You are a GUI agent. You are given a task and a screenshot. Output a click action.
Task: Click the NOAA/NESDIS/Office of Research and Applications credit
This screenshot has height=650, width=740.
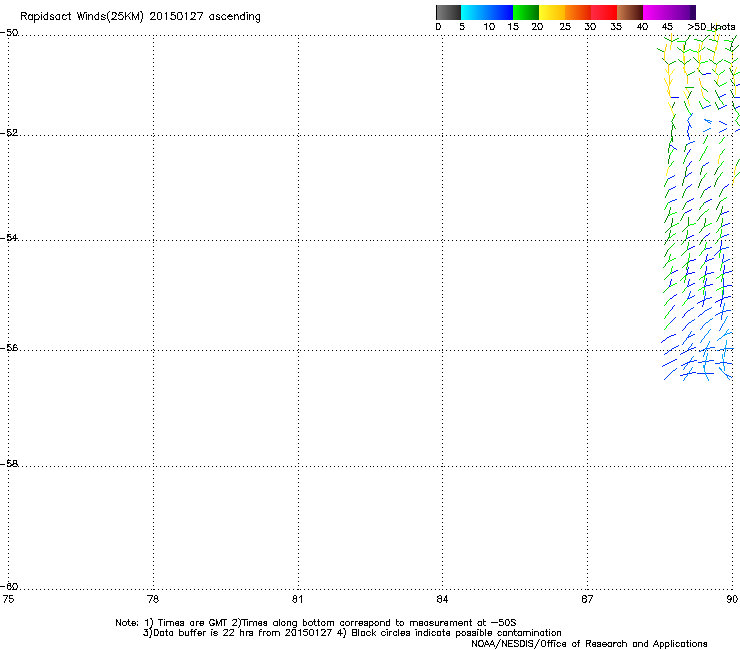coord(589,644)
